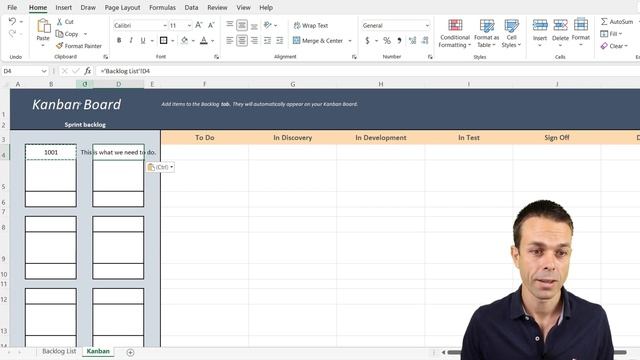Open fill color dropdown arrow
640x360 pixels.
[x=193, y=41]
